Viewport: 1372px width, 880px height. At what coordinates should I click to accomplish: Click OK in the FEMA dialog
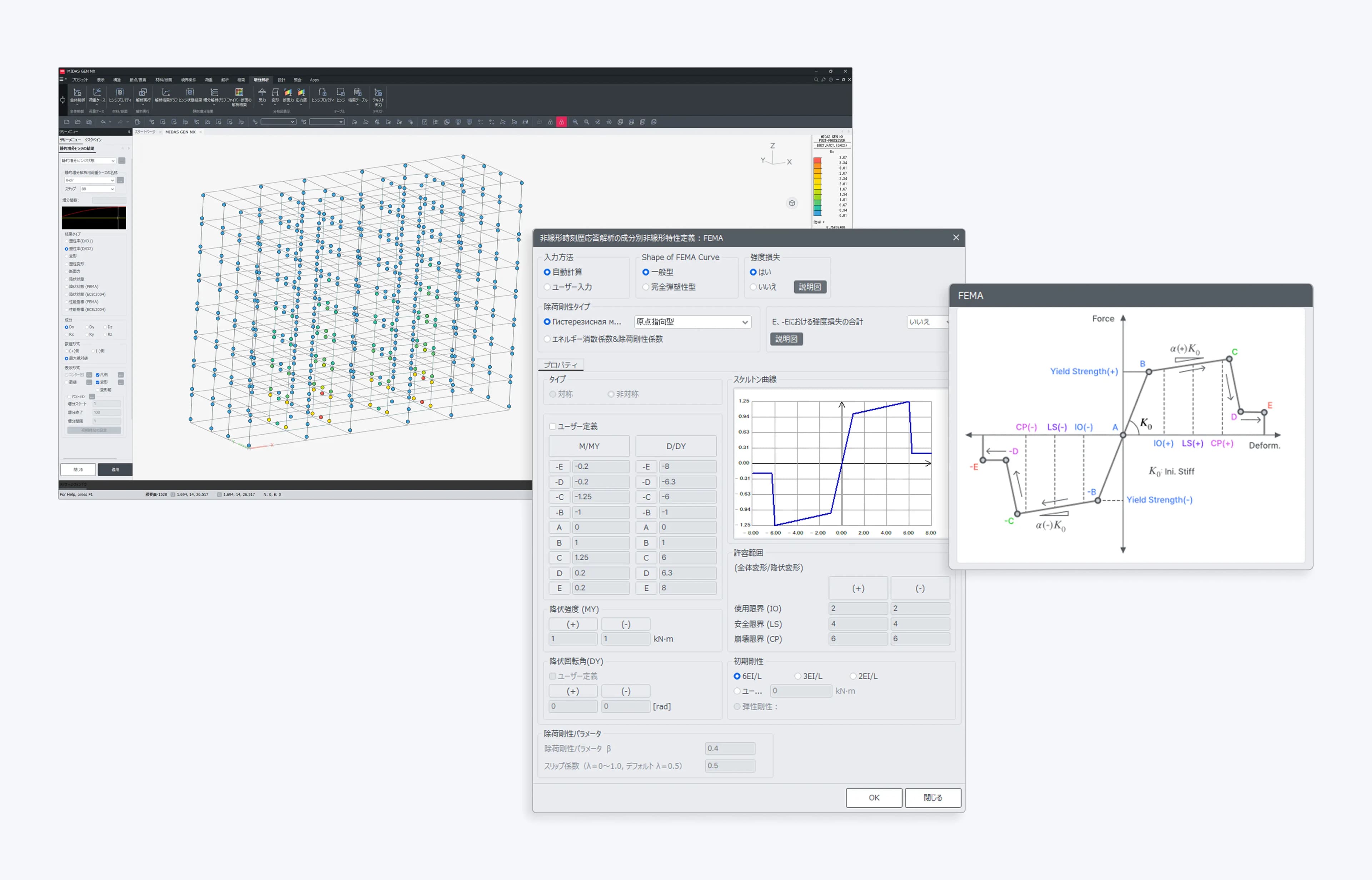(x=874, y=797)
